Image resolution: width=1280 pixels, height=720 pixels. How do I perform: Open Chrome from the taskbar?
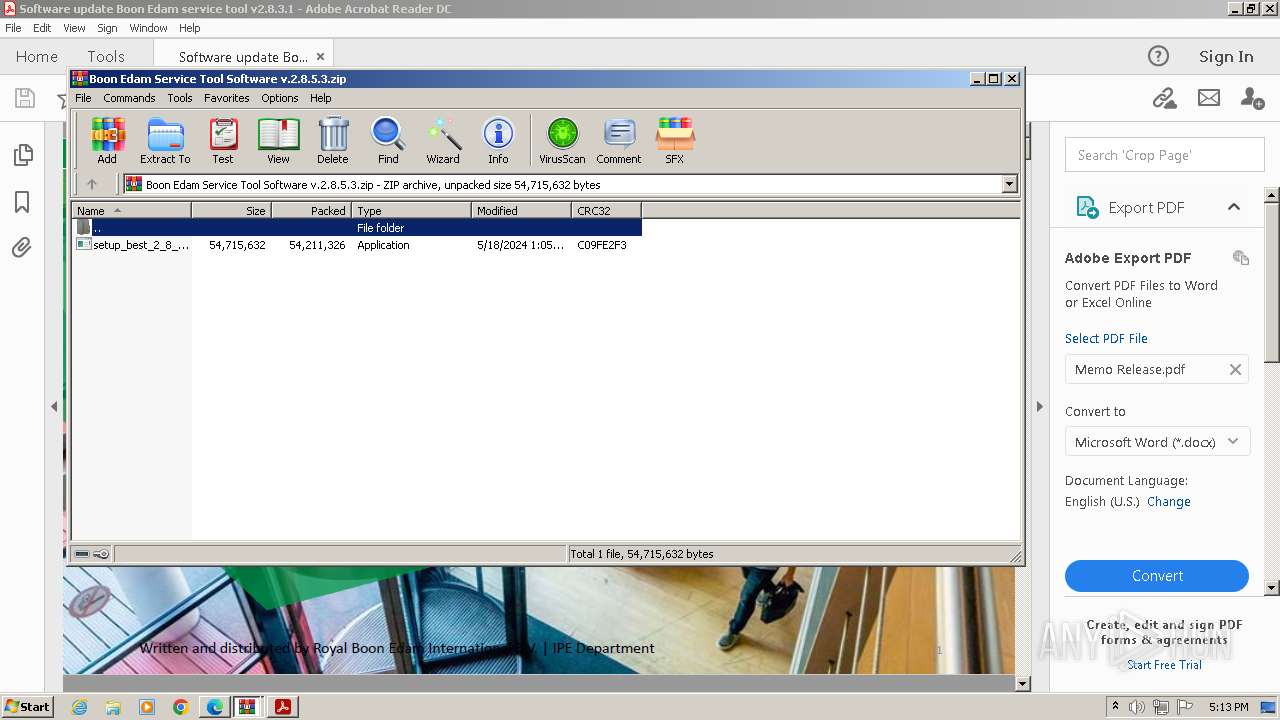click(180, 707)
